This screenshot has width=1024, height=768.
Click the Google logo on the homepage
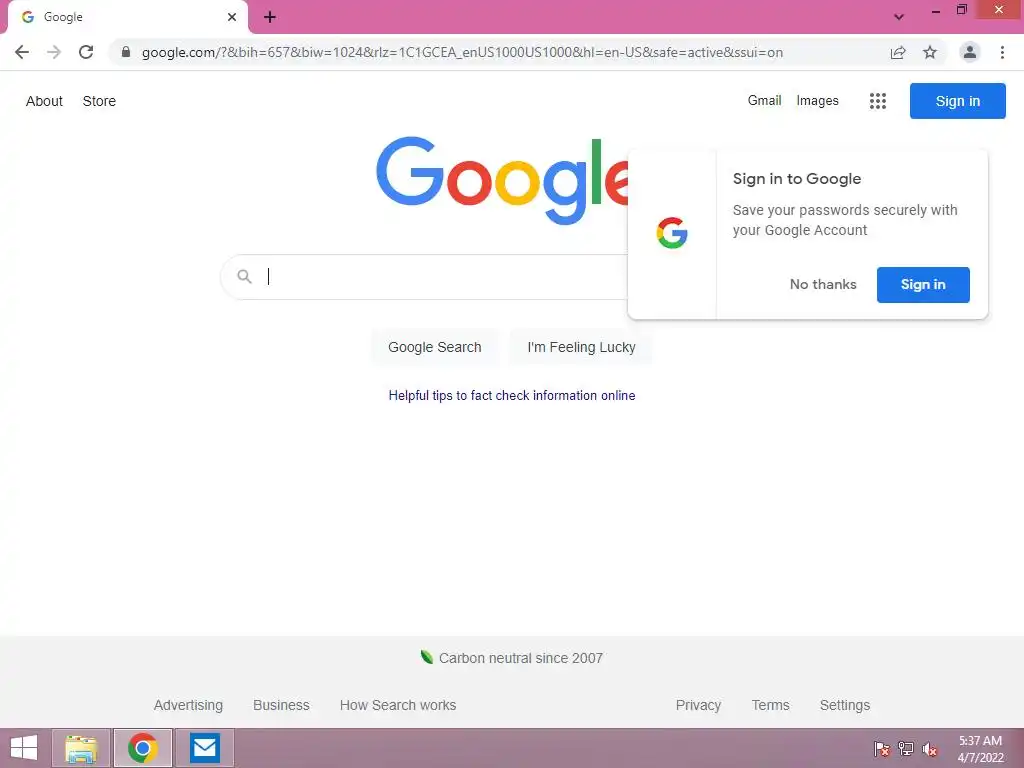[x=503, y=181]
